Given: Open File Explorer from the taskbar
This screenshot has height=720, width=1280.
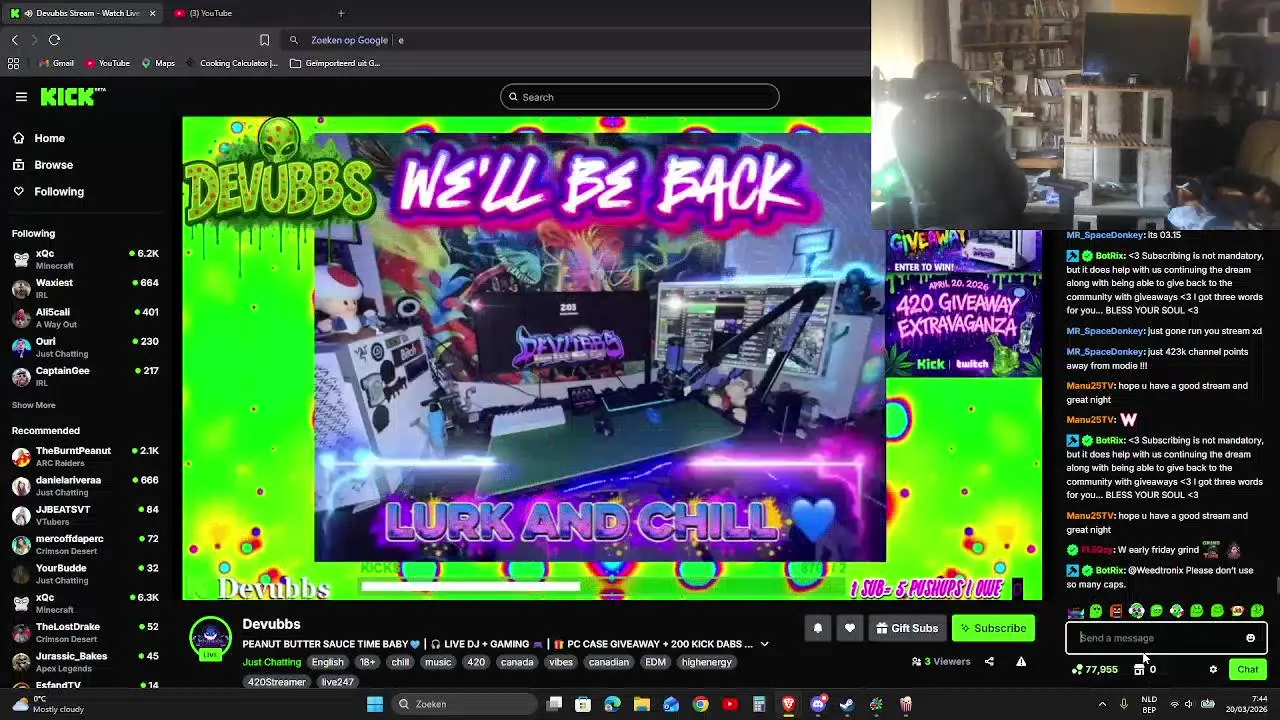Looking at the screenshot, I should [x=642, y=704].
